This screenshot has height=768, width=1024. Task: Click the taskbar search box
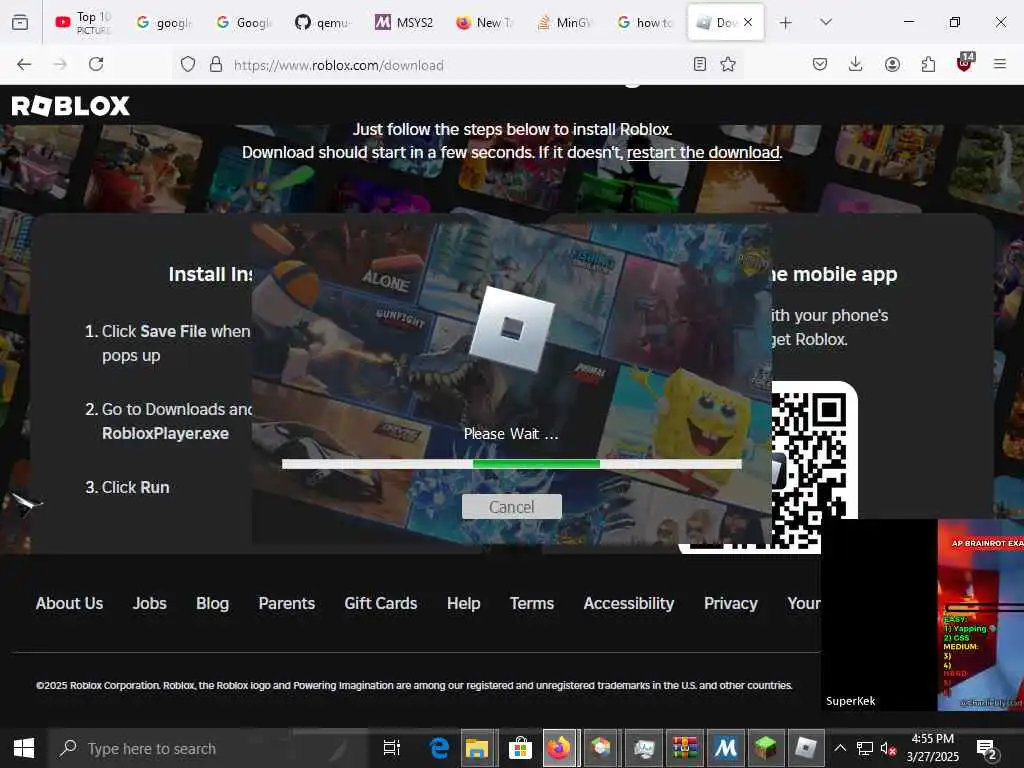click(x=209, y=748)
